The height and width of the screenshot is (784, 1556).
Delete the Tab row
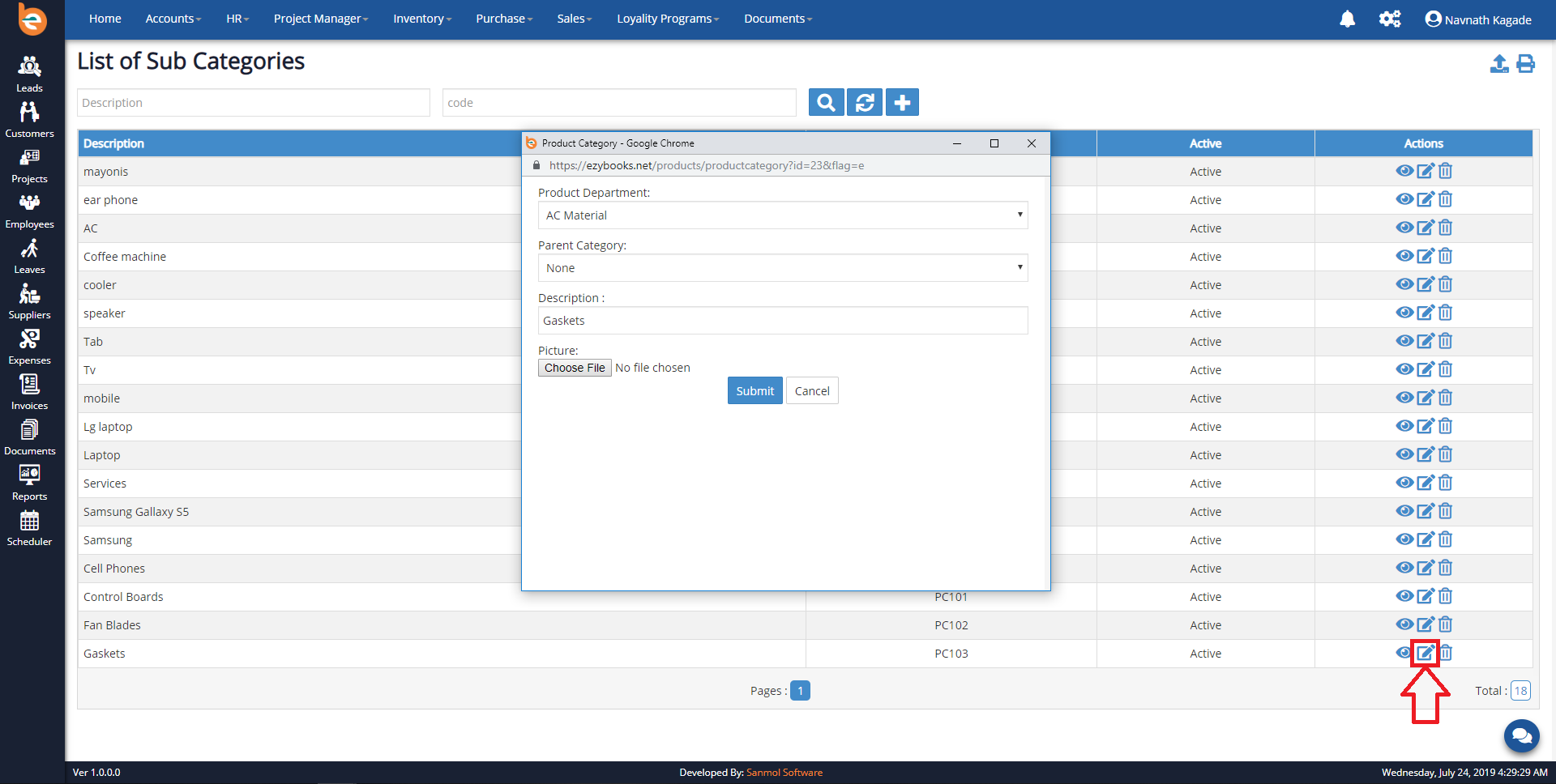1446,341
